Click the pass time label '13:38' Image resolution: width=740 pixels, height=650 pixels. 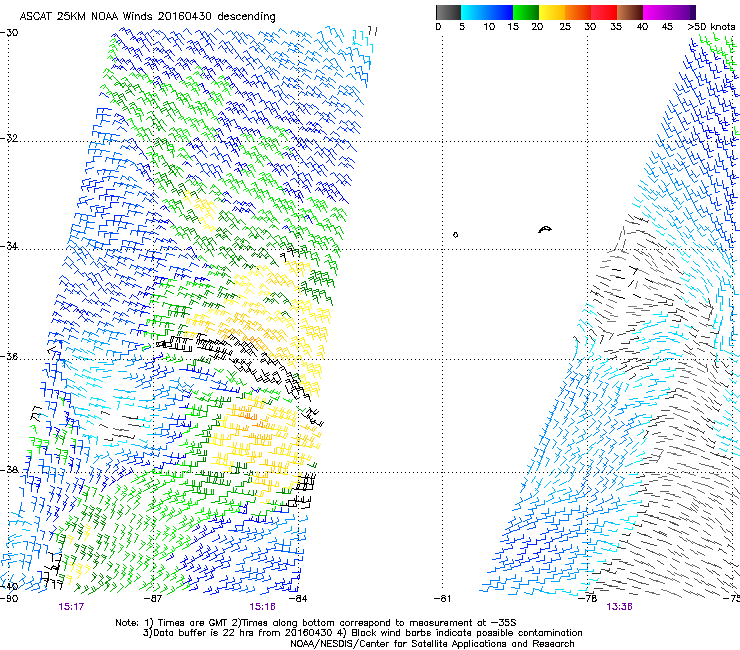click(x=619, y=607)
